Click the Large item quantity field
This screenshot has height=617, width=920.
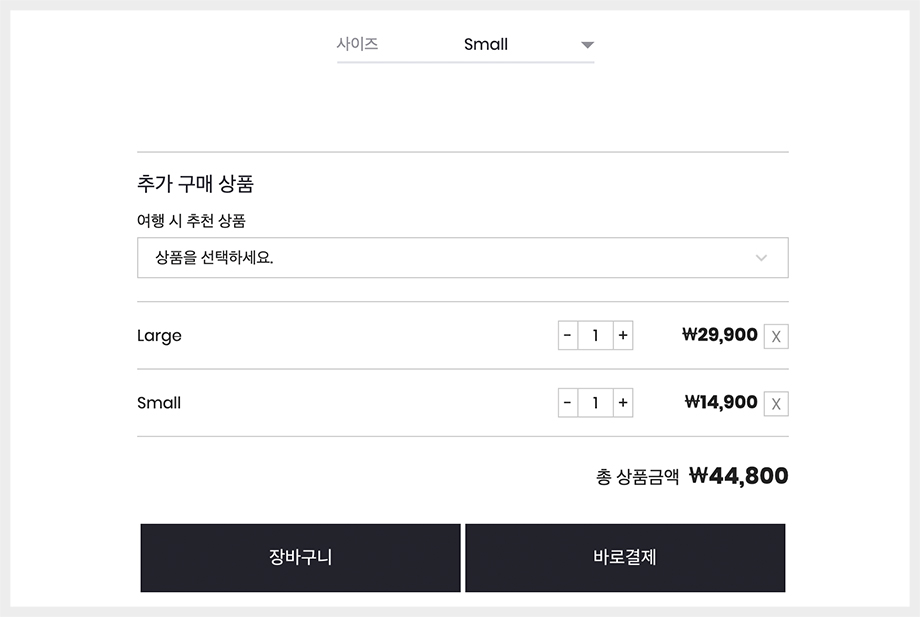tap(595, 336)
